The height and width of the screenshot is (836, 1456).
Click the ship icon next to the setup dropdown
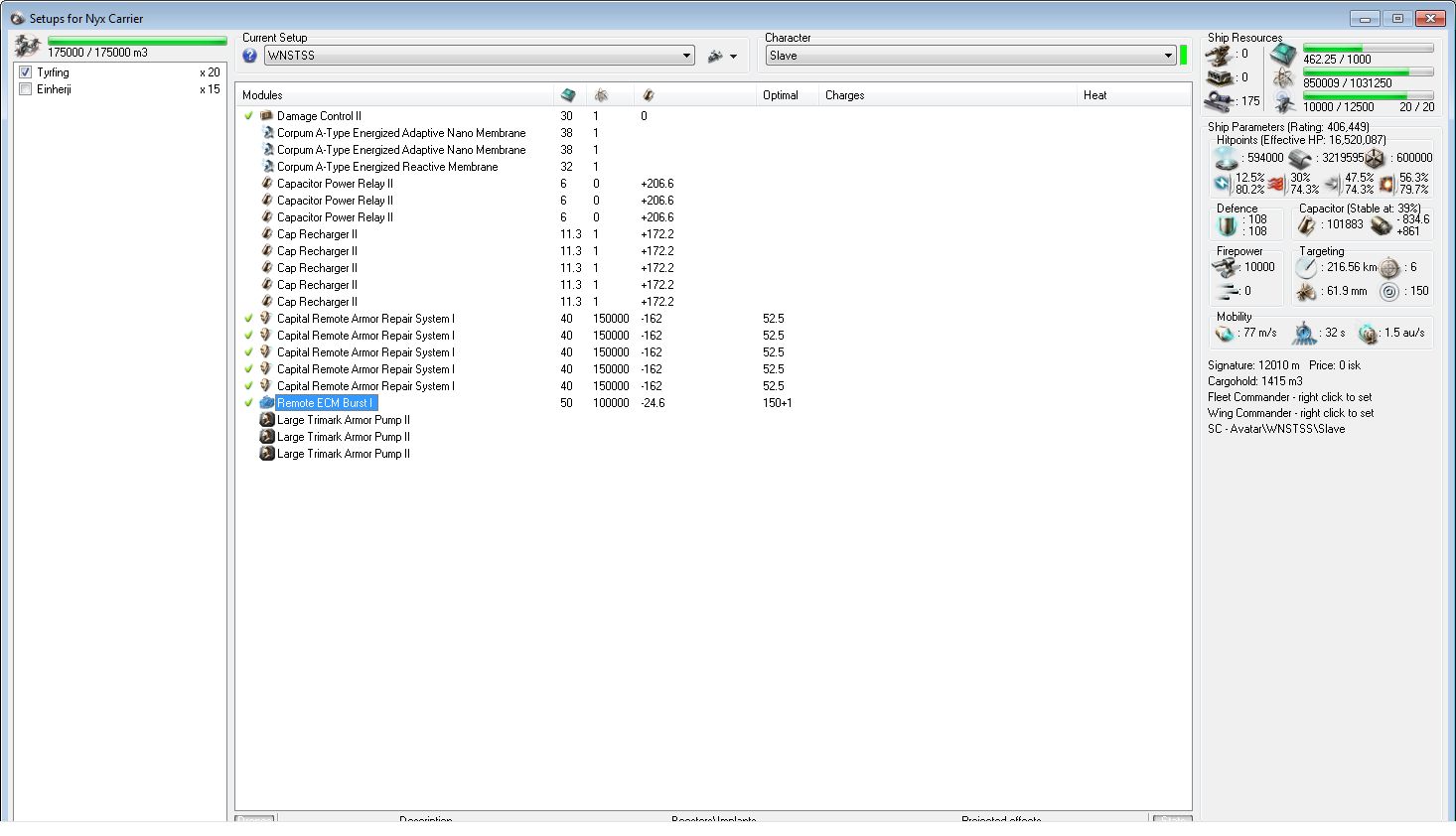[x=715, y=57]
